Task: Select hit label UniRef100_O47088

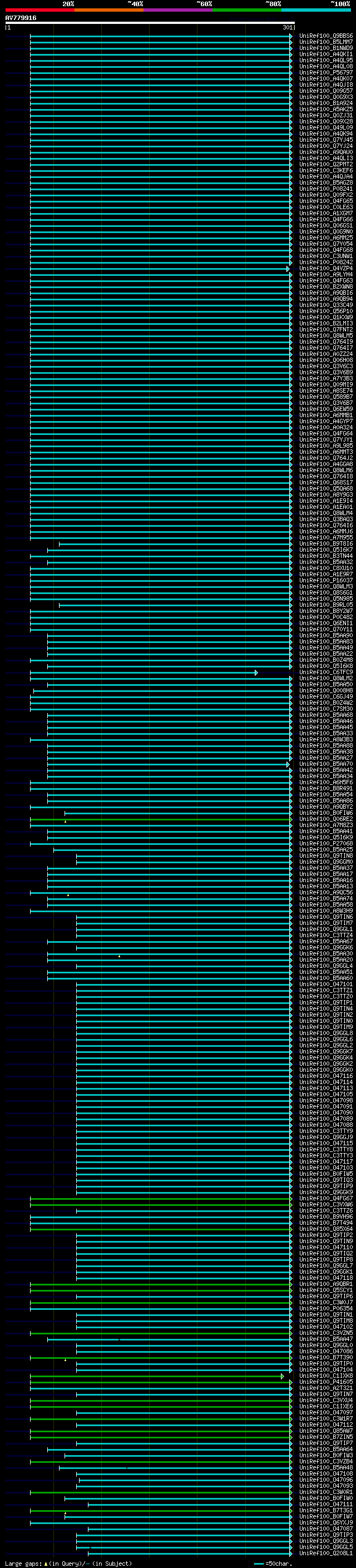Action: 326,1125
